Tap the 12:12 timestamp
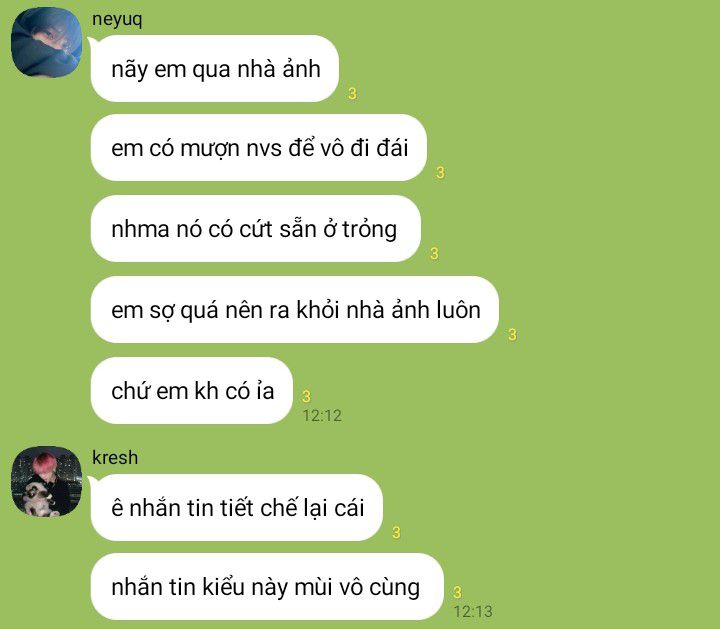The image size is (720, 629). pyautogui.click(x=322, y=416)
